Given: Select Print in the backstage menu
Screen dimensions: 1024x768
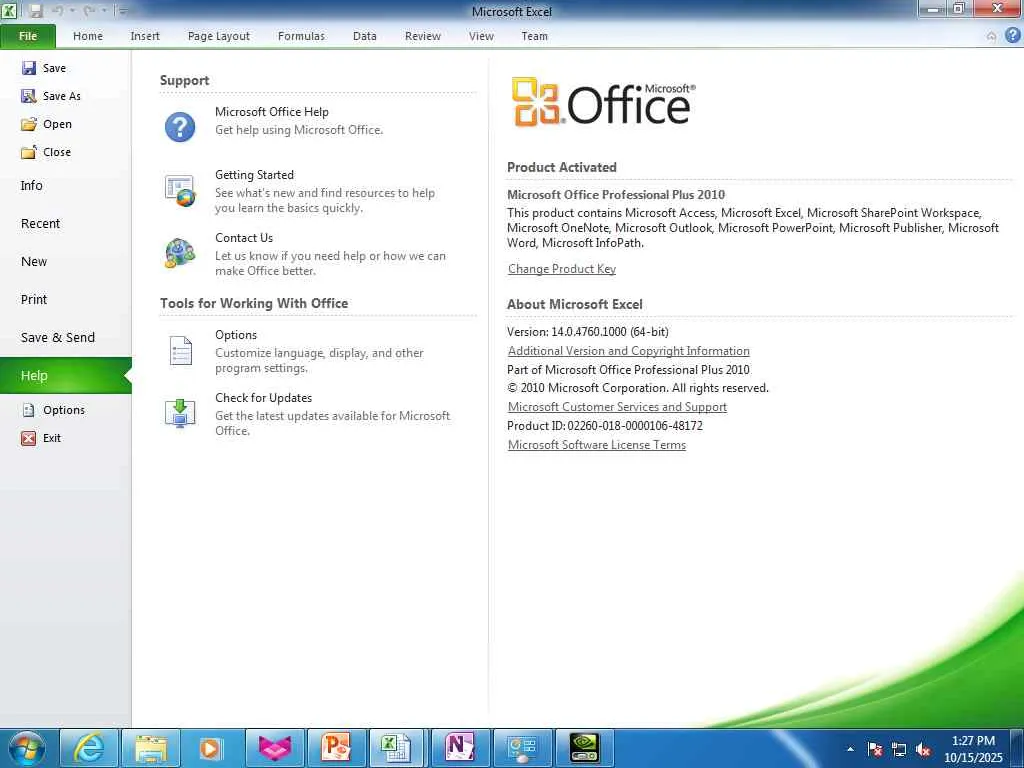Looking at the screenshot, I should click(65, 299).
